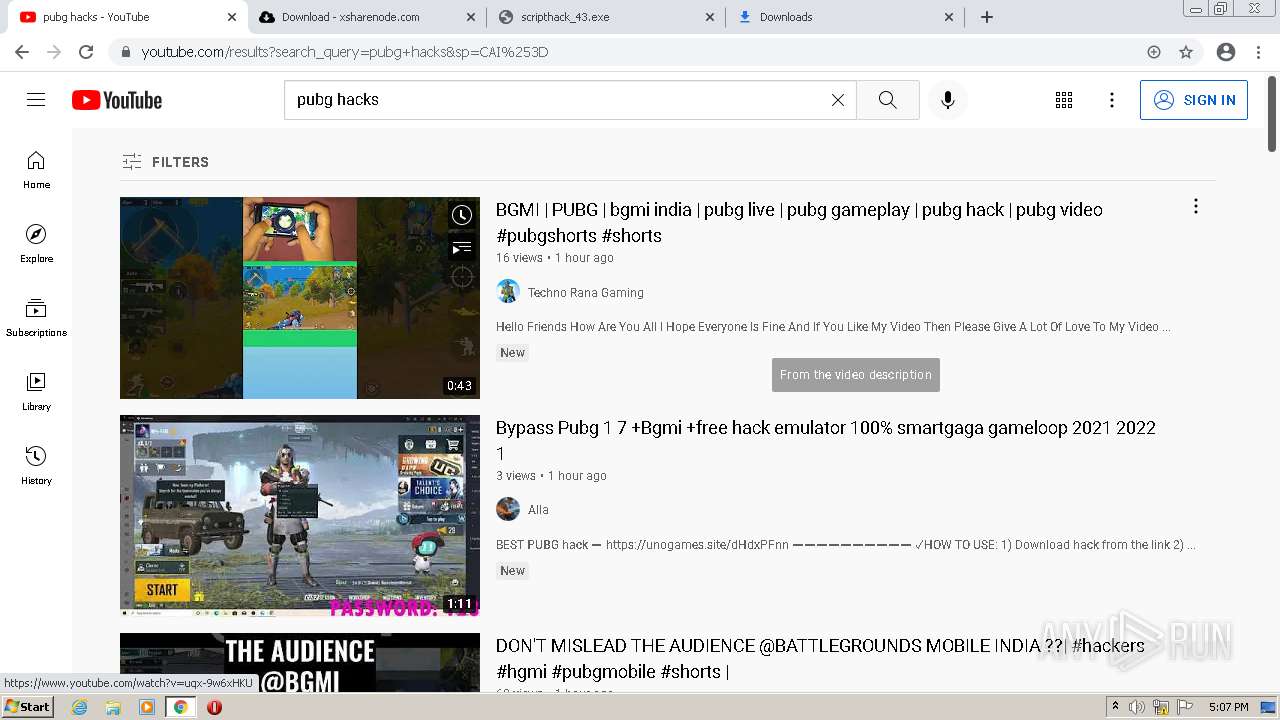The width and height of the screenshot is (1280, 720).
Task: Open the Bypass Pubg 1 7 +Bgmi video title
Action: pyautogui.click(x=826, y=440)
